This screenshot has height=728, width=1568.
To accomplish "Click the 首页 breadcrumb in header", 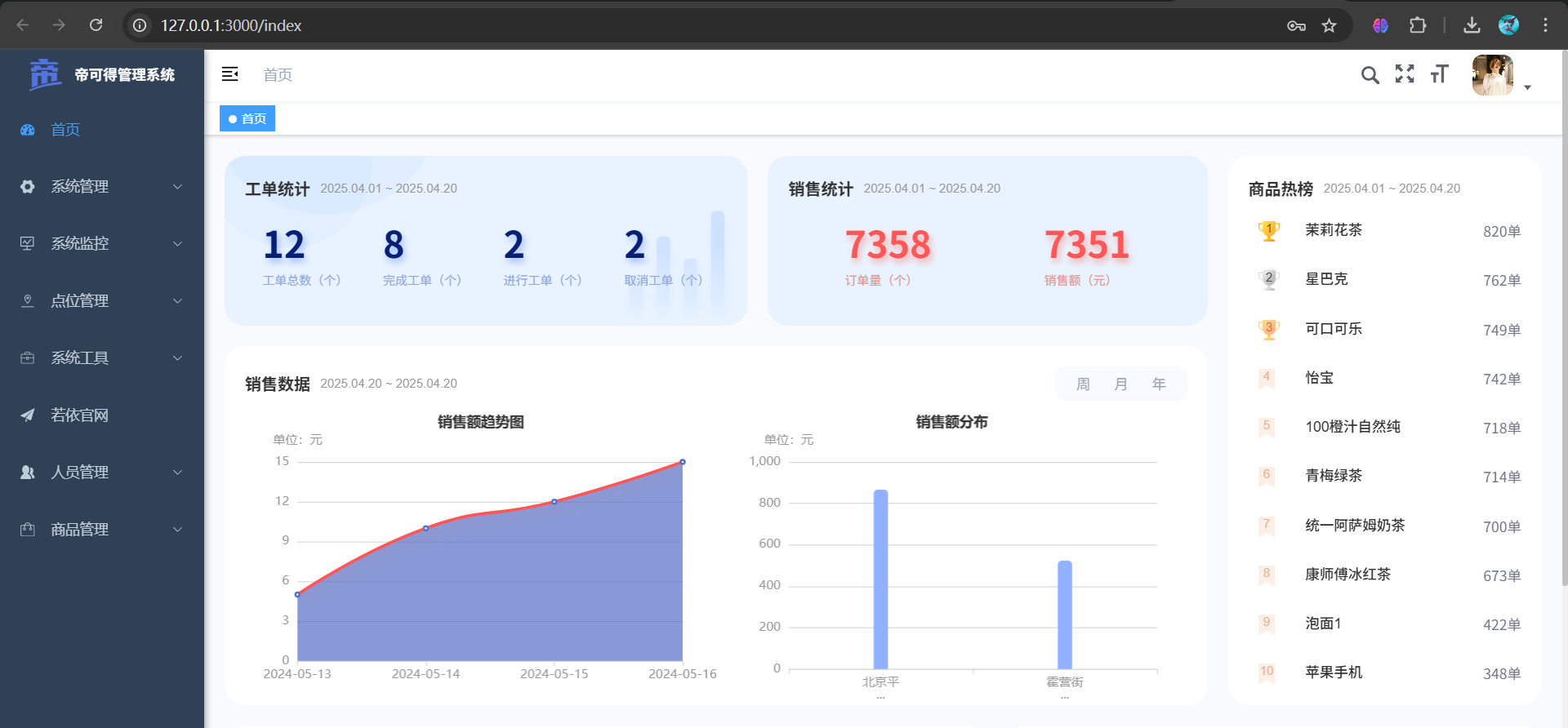I will 278,75.
